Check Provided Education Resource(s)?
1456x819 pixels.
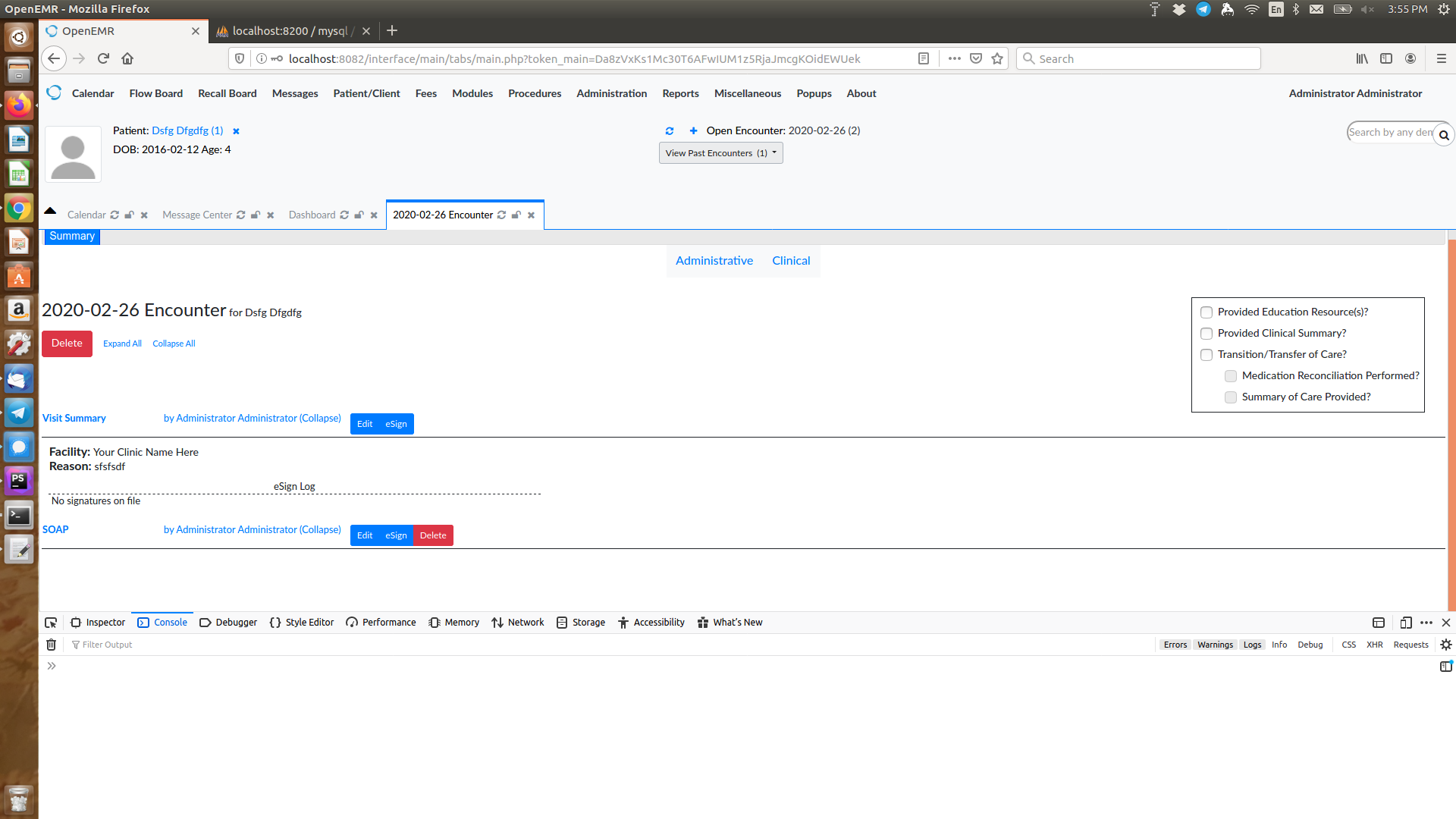(x=1206, y=312)
